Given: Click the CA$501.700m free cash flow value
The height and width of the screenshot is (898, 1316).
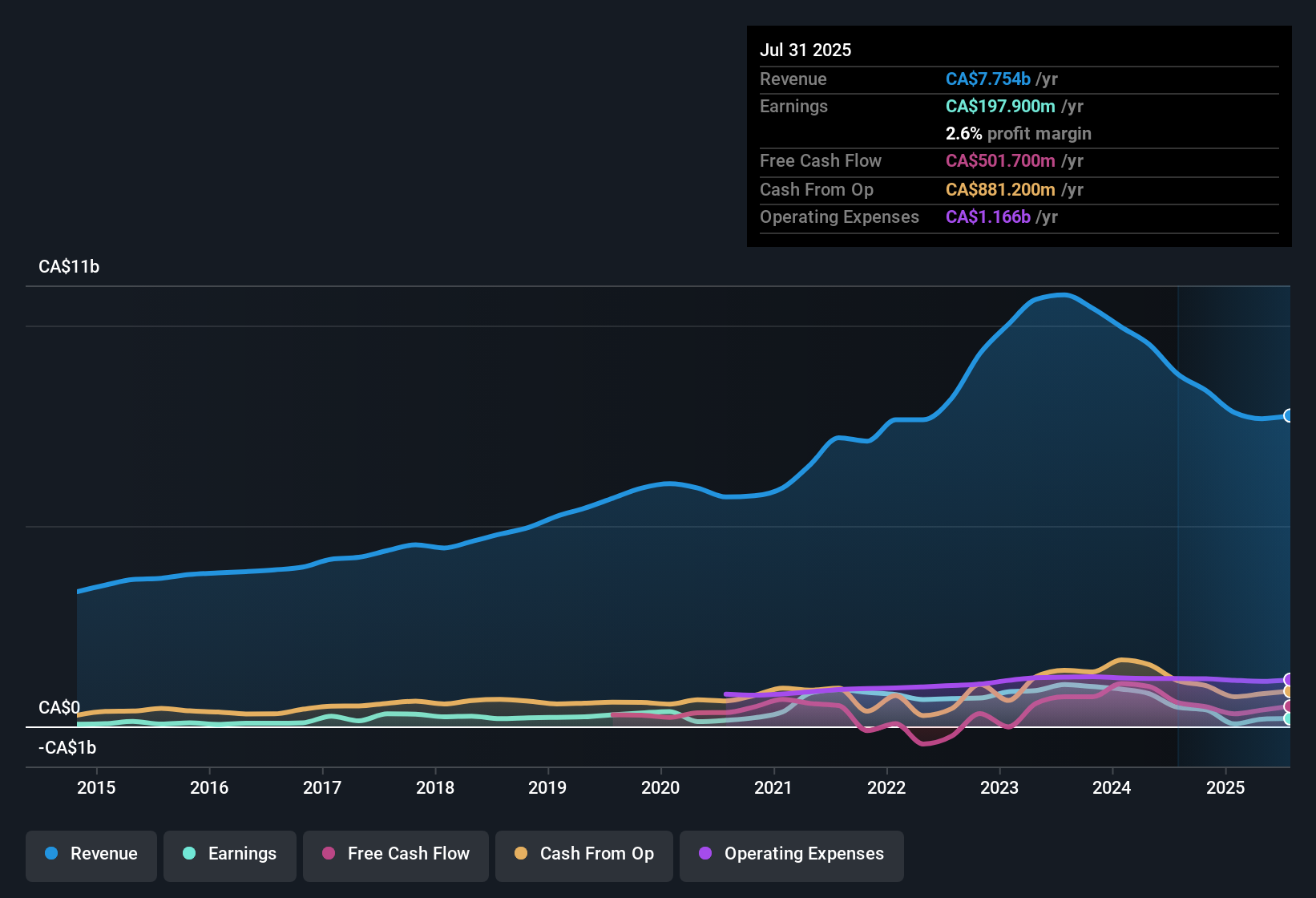Looking at the screenshot, I should [1001, 160].
